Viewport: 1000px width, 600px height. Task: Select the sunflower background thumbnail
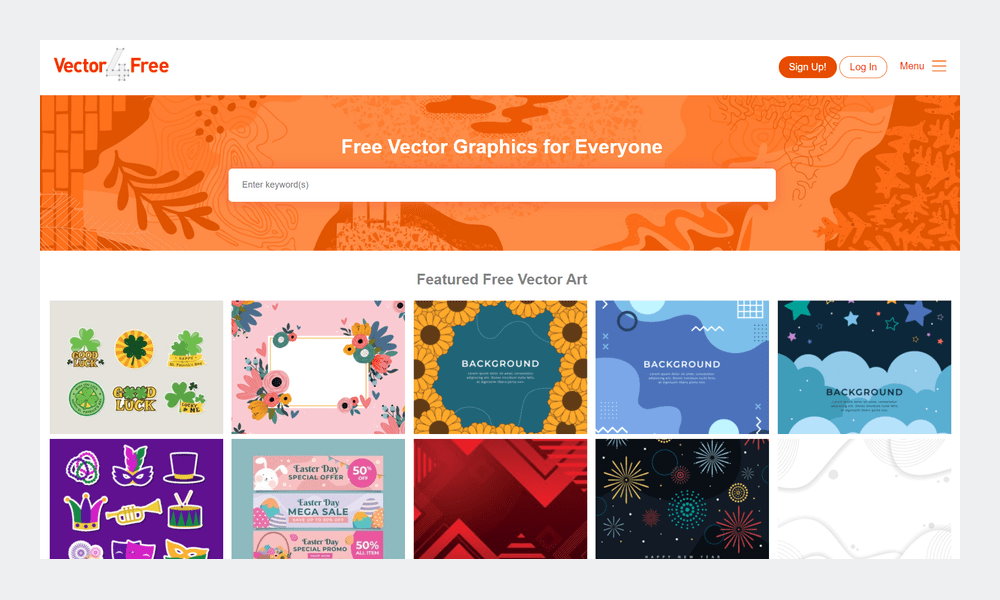501,367
